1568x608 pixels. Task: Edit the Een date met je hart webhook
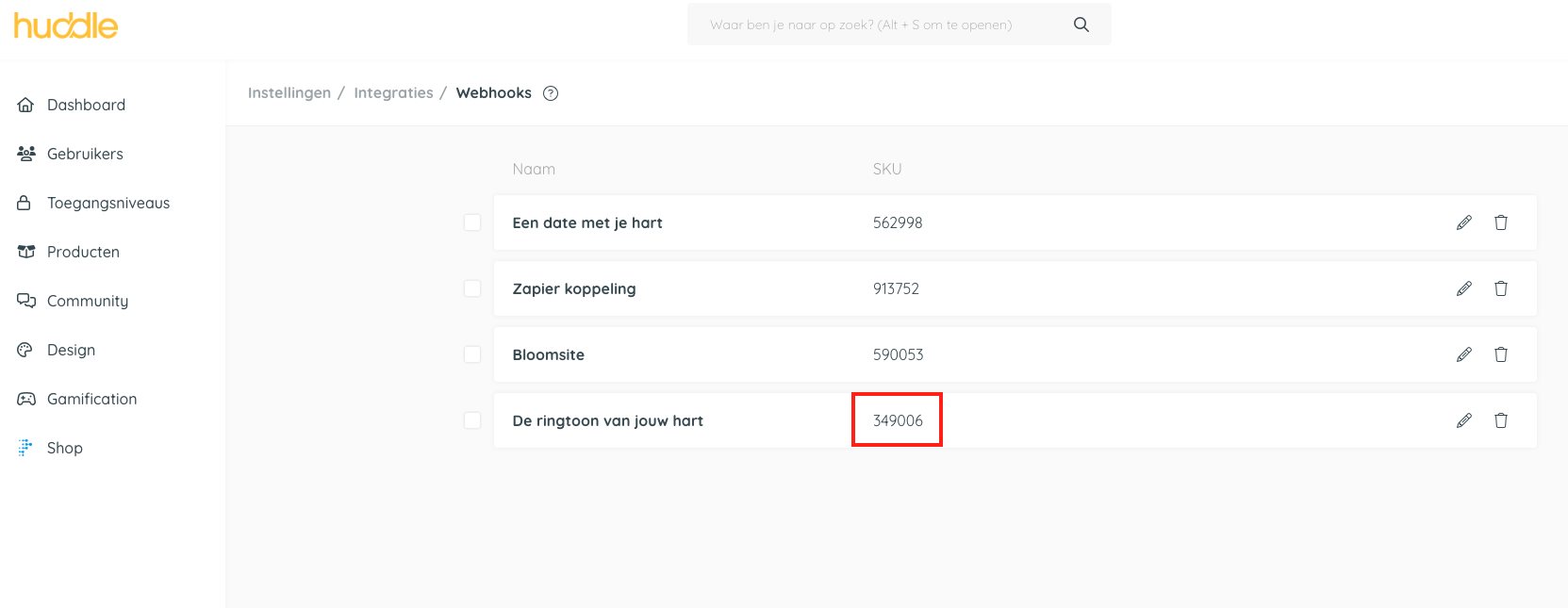pos(1464,222)
